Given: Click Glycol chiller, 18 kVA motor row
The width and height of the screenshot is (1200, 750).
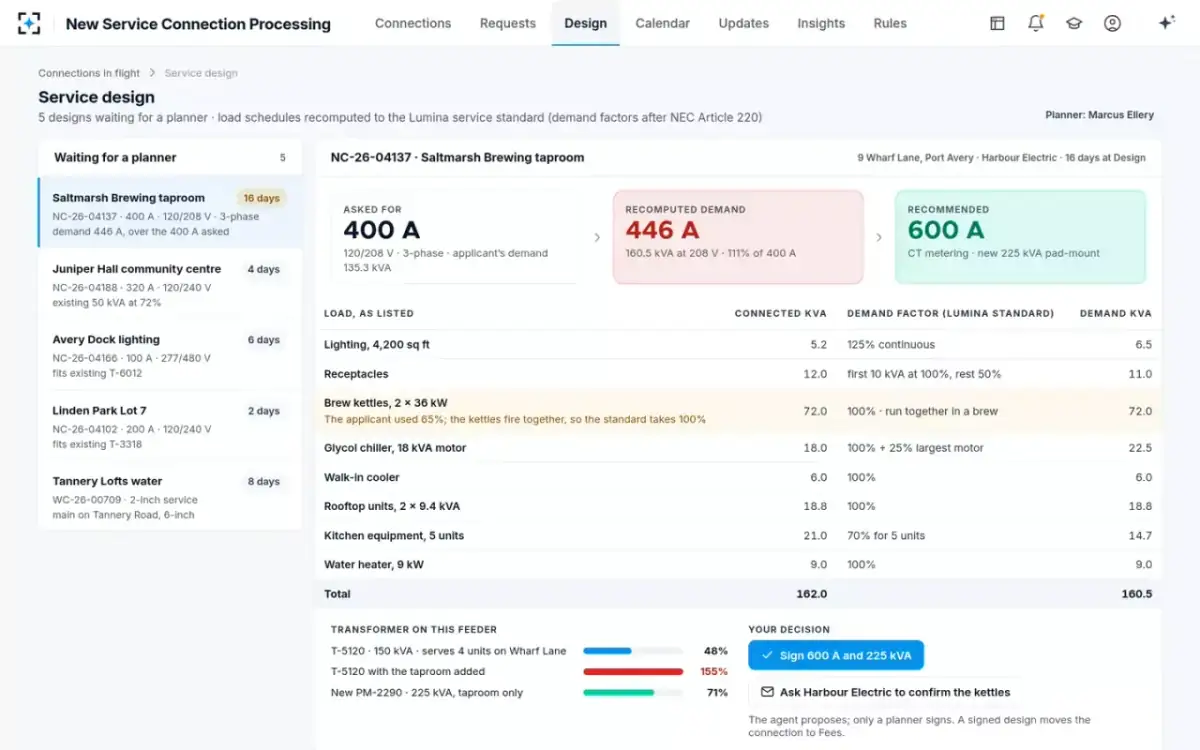Looking at the screenshot, I should point(738,448).
